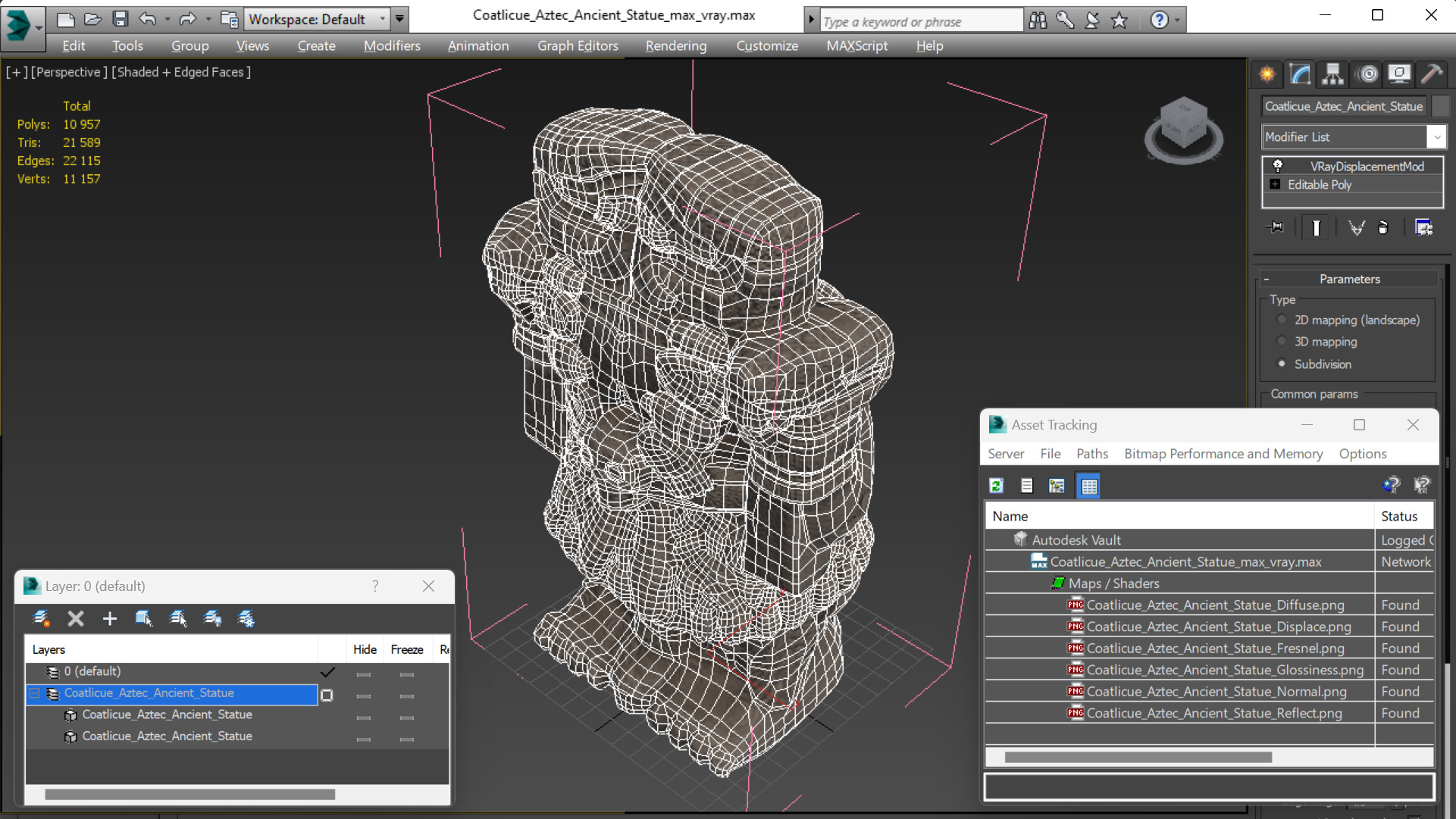1456x819 pixels.
Task: Open the help menu dropdown arrow
Action: [1177, 20]
